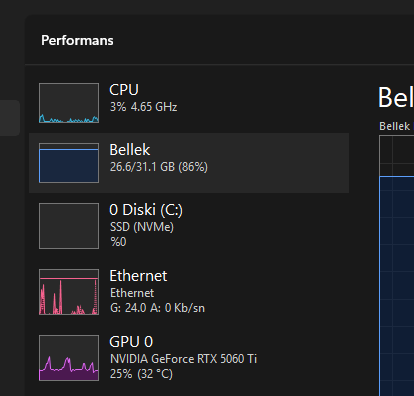This screenshot has width=414, height=396.
Task: Click the 26.6/31.1 GB (86%) memory value
Action: [x=159, y=167]
